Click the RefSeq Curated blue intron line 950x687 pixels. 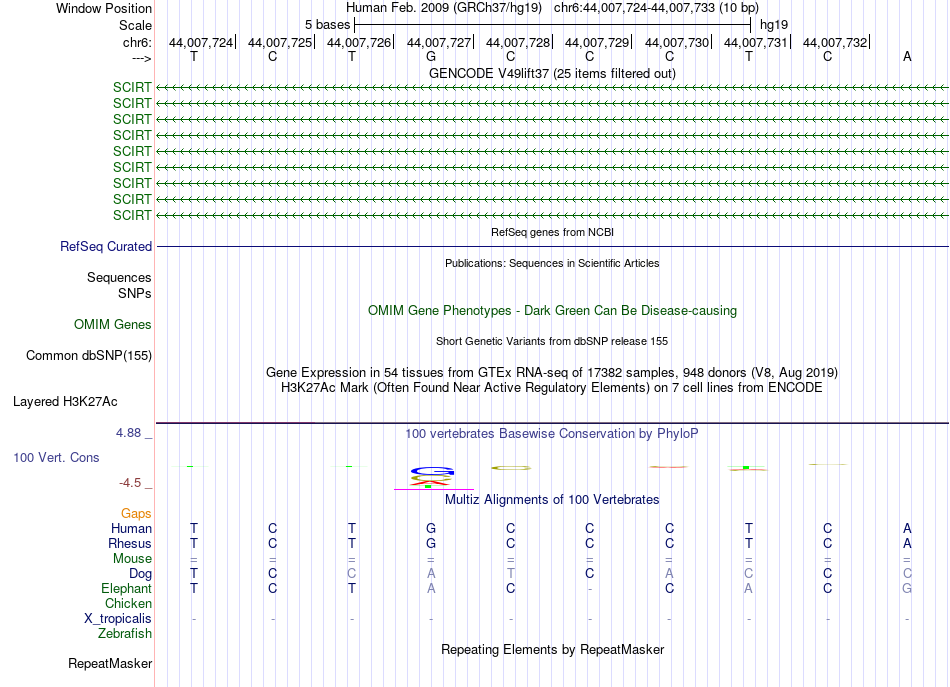pos(552,247)
